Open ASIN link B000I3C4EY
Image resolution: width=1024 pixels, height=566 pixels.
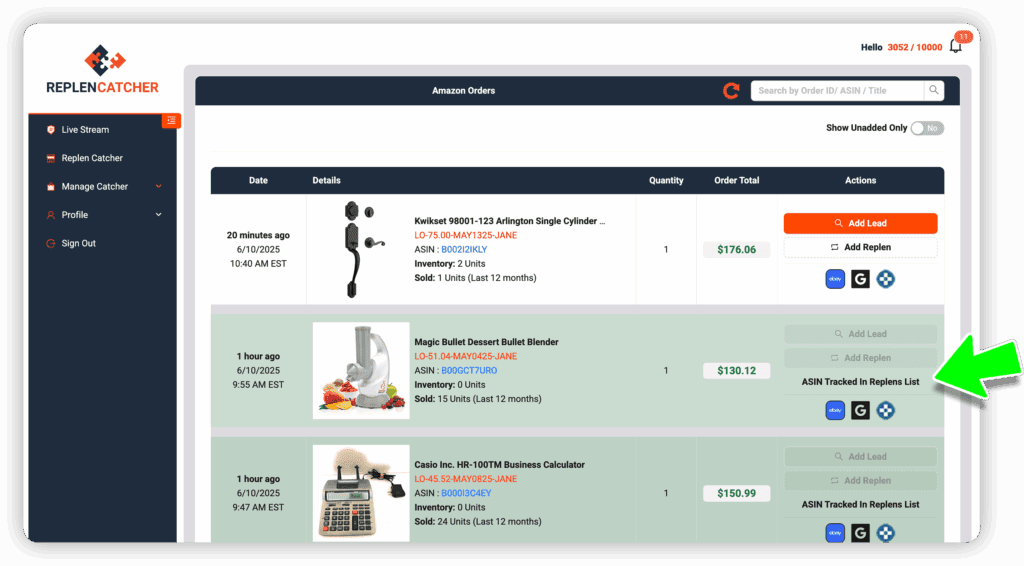(x=466, y=494)
